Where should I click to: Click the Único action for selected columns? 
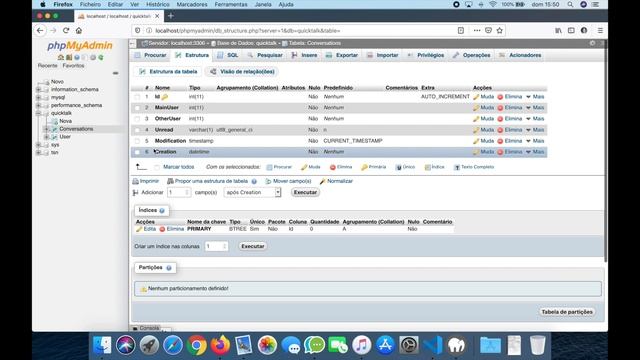tap(405, 167)
